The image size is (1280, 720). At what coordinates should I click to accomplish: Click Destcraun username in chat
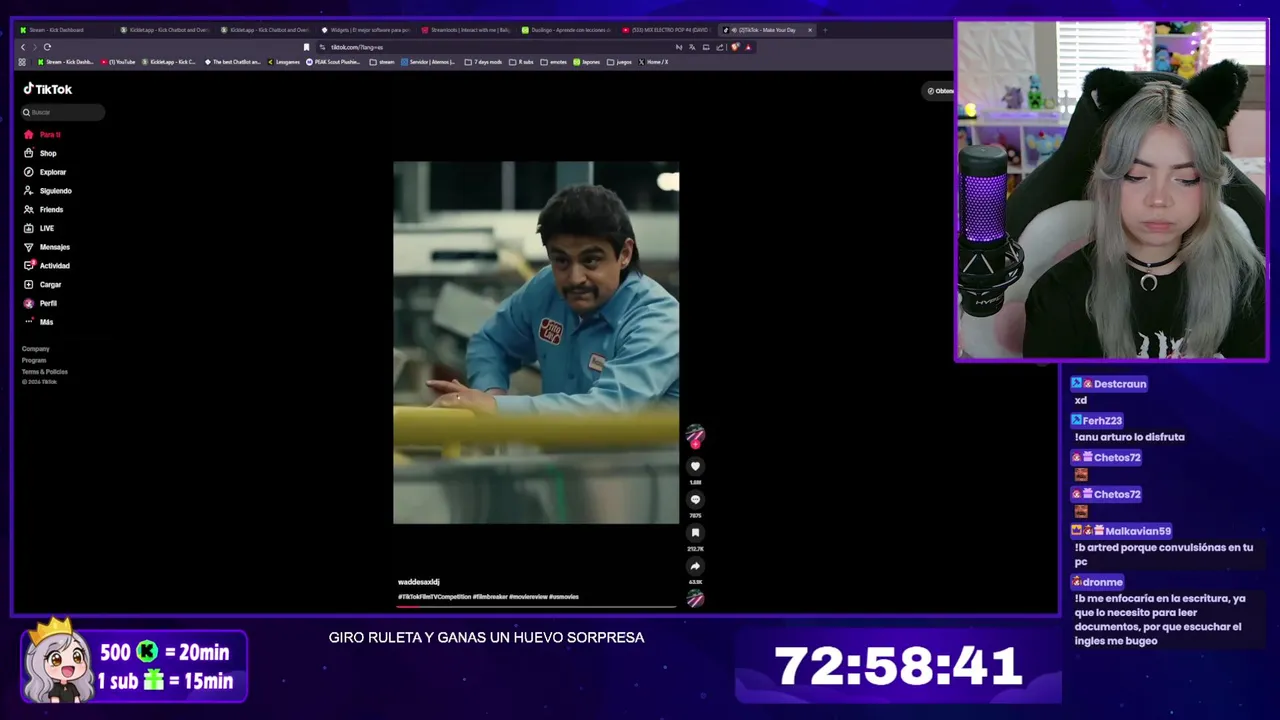[1120, 384]
